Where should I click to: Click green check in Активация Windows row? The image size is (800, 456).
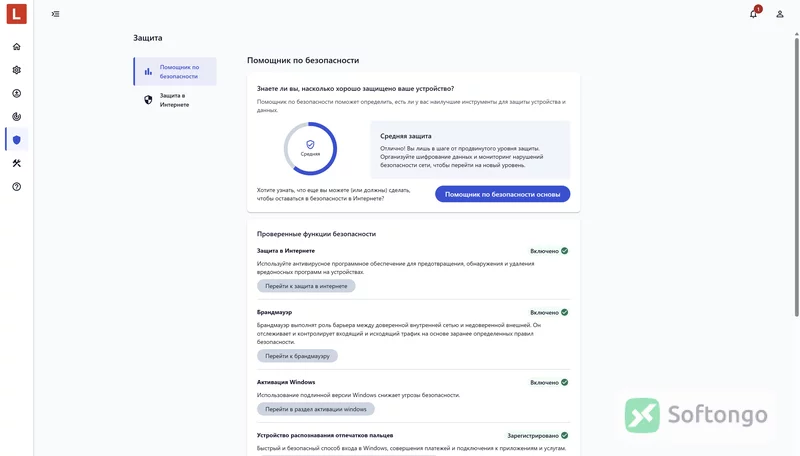click(564, 382)
